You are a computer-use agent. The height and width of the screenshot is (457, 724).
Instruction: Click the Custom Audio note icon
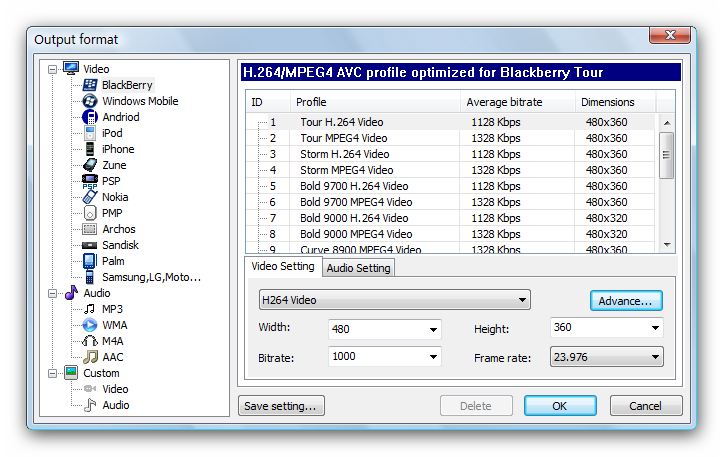(90, 405)
